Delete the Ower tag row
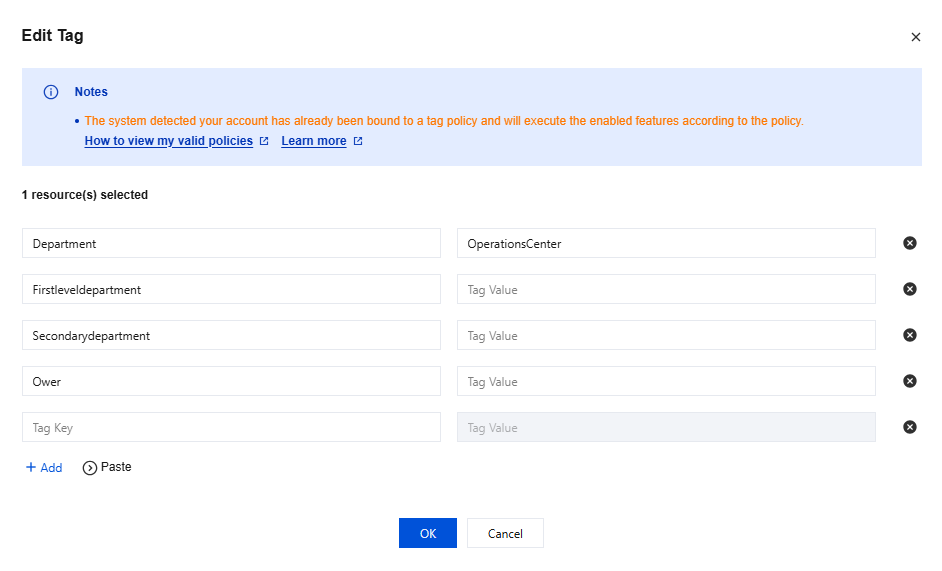The width and height of the screenshot is (942, 571). (x=910, y=381)
